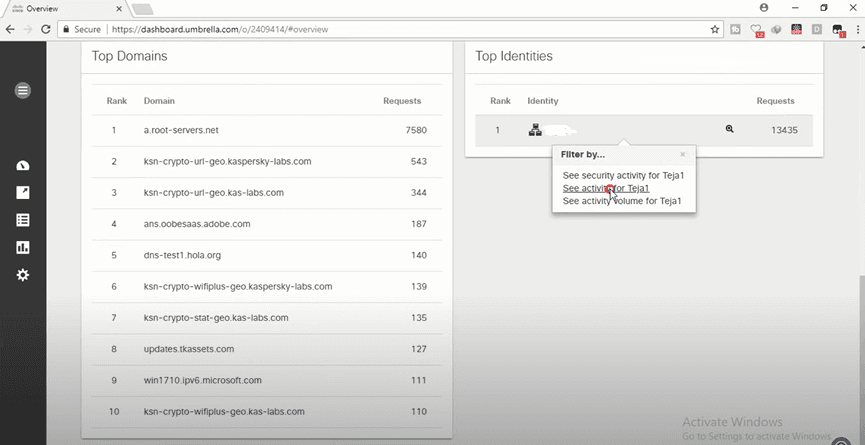Click the Requests header in the Top Identities table
Viewport: 865px width, 445px height.
tap(775, 101)
